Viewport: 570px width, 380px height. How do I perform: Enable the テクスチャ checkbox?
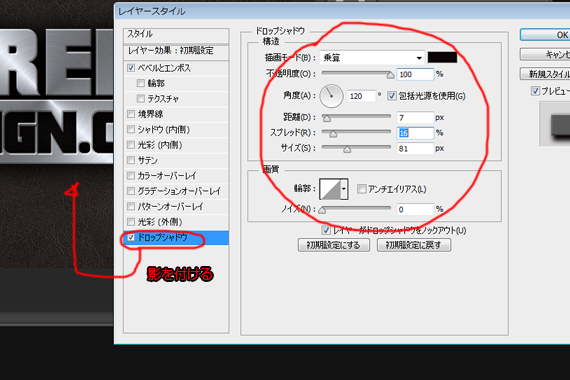[x=141, y=99]
